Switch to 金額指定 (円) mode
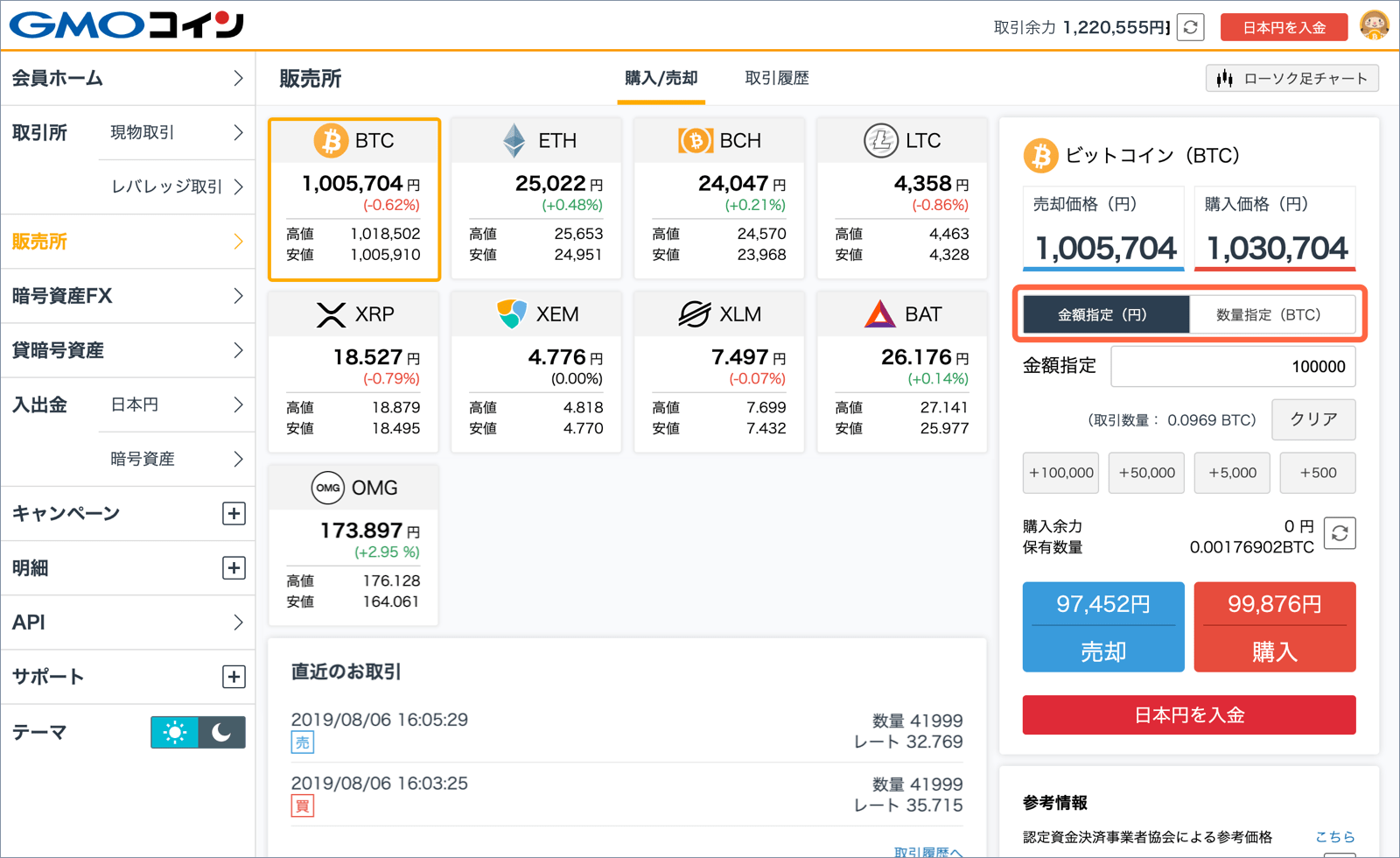The image size is (1400, 858). 1106,314
